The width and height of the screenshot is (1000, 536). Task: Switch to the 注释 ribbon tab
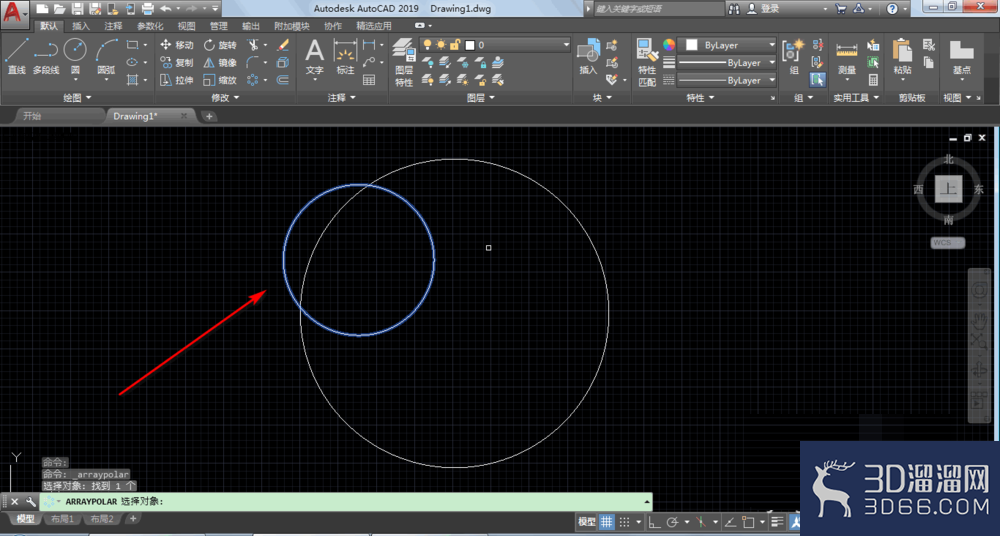coord(114,26)
